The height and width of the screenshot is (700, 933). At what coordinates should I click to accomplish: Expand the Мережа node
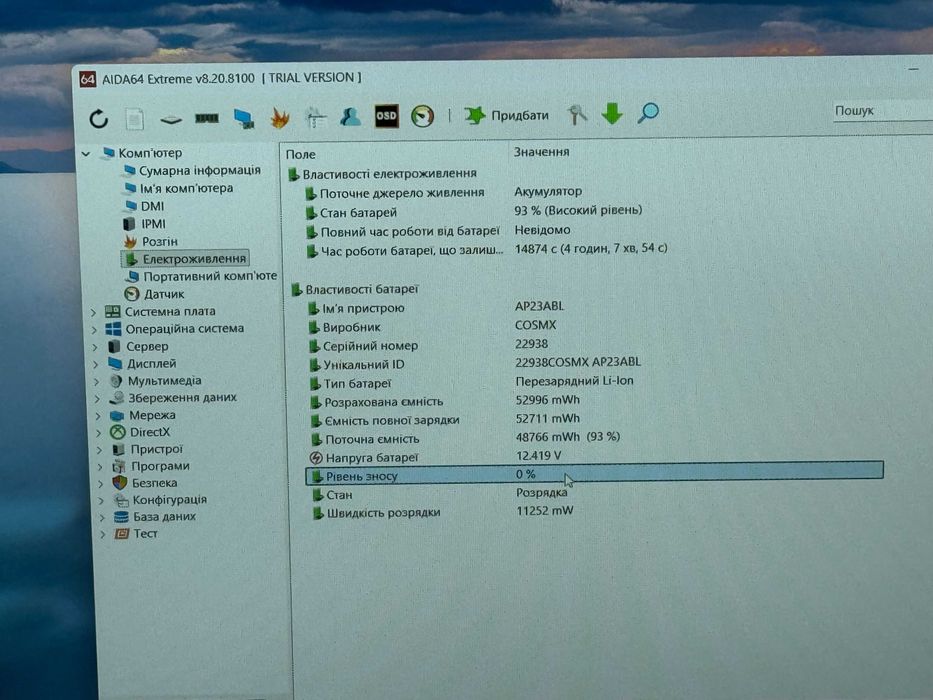tap(98, 416)
